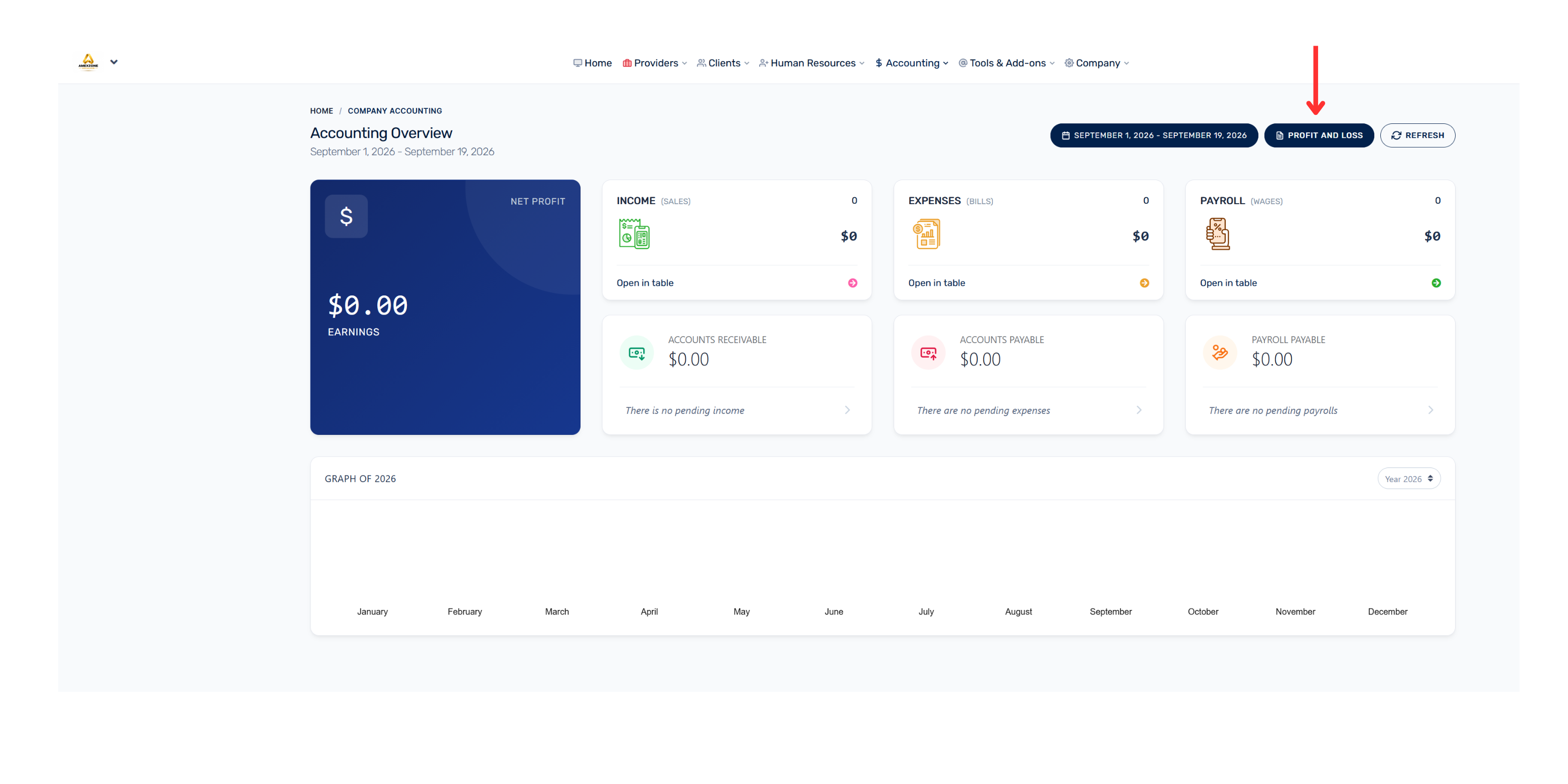Click 'There are no pending payrolls' text

(x=1273, y=411)
